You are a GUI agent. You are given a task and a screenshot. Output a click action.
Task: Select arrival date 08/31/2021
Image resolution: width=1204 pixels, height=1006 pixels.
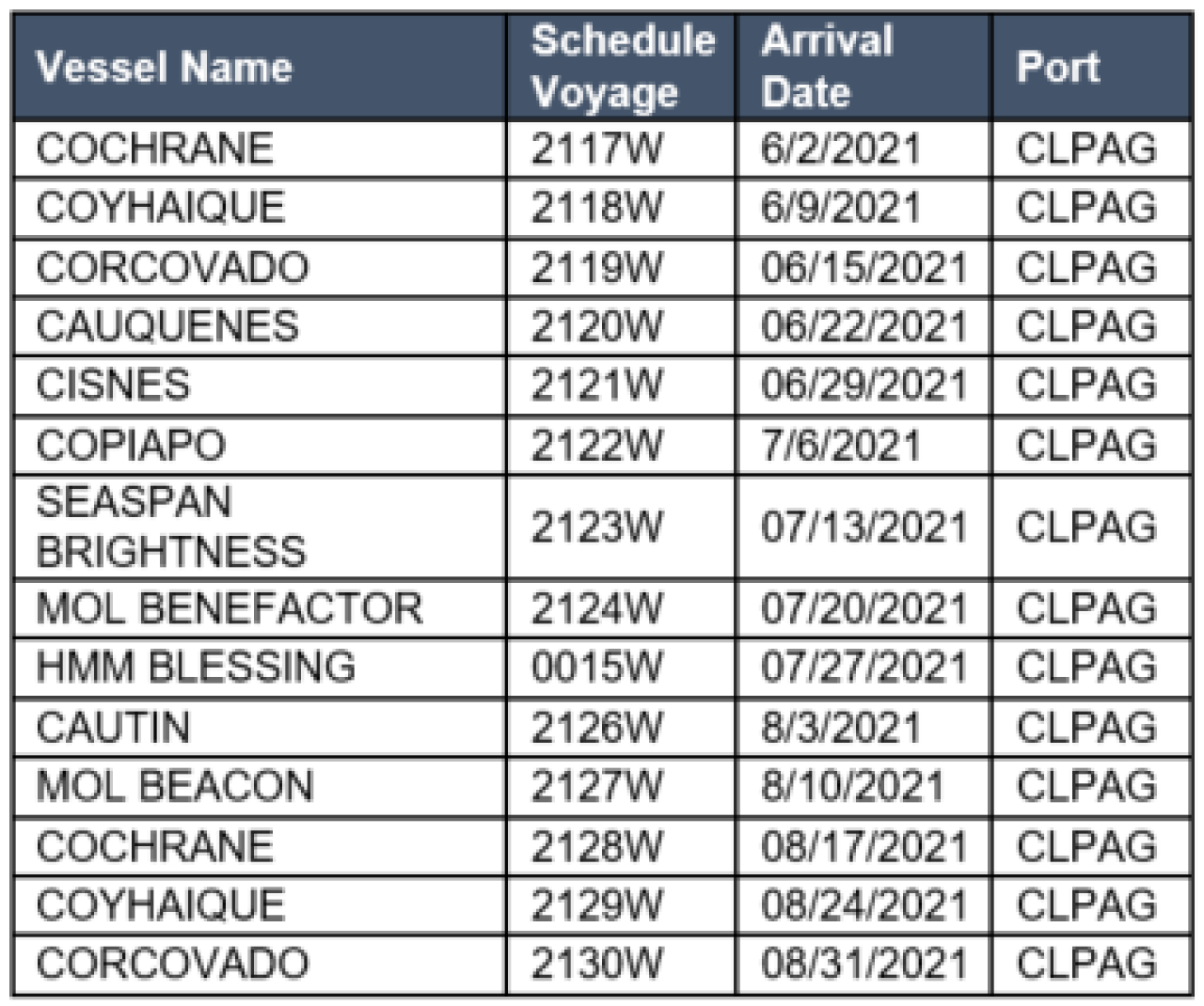click(863, 964)
